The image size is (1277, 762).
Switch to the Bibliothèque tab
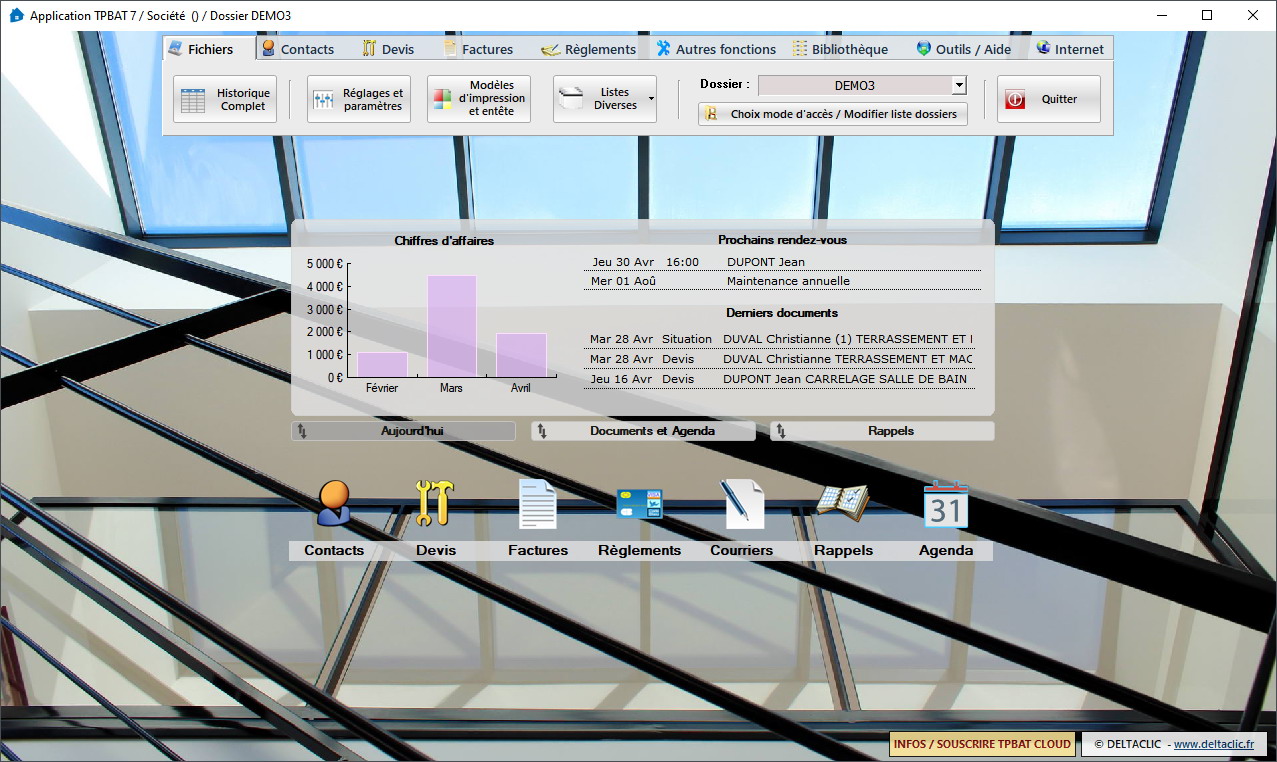tap(841, 49)
